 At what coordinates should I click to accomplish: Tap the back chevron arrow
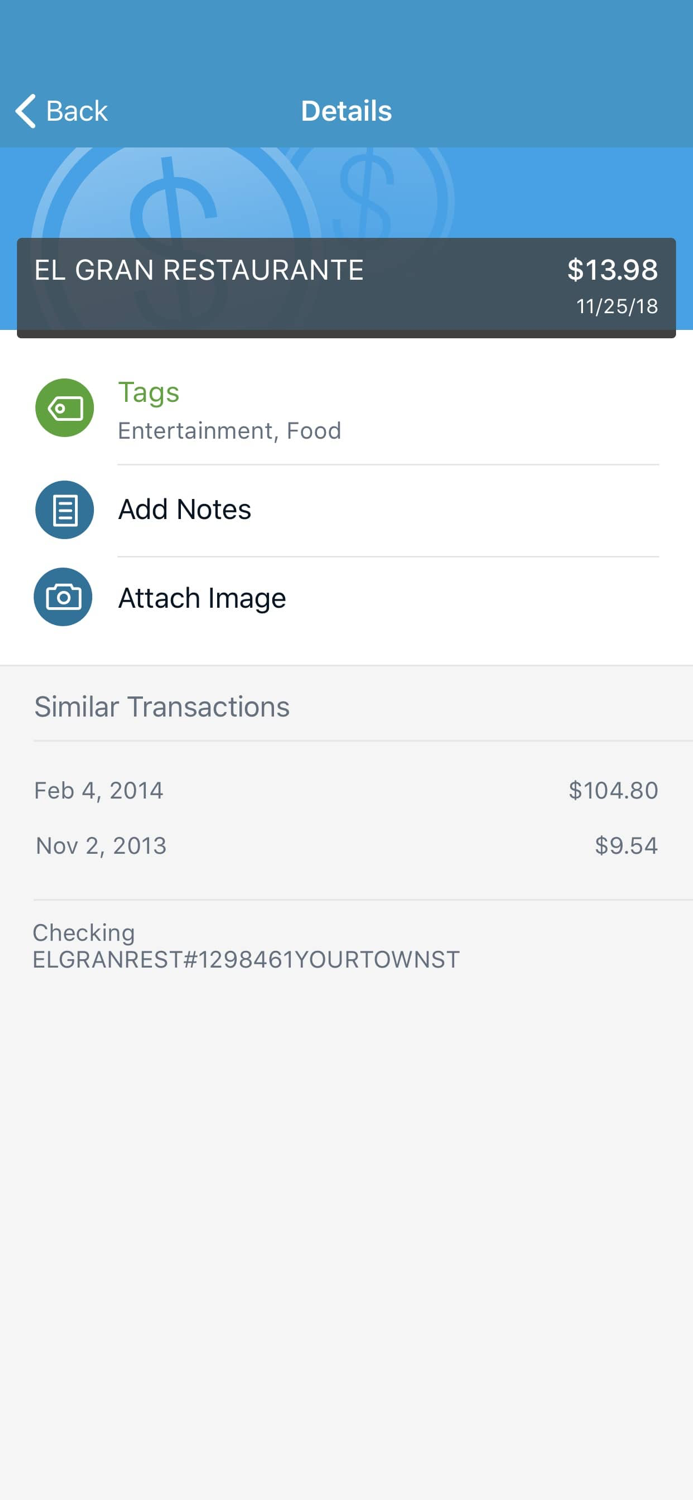pos(26,111)
